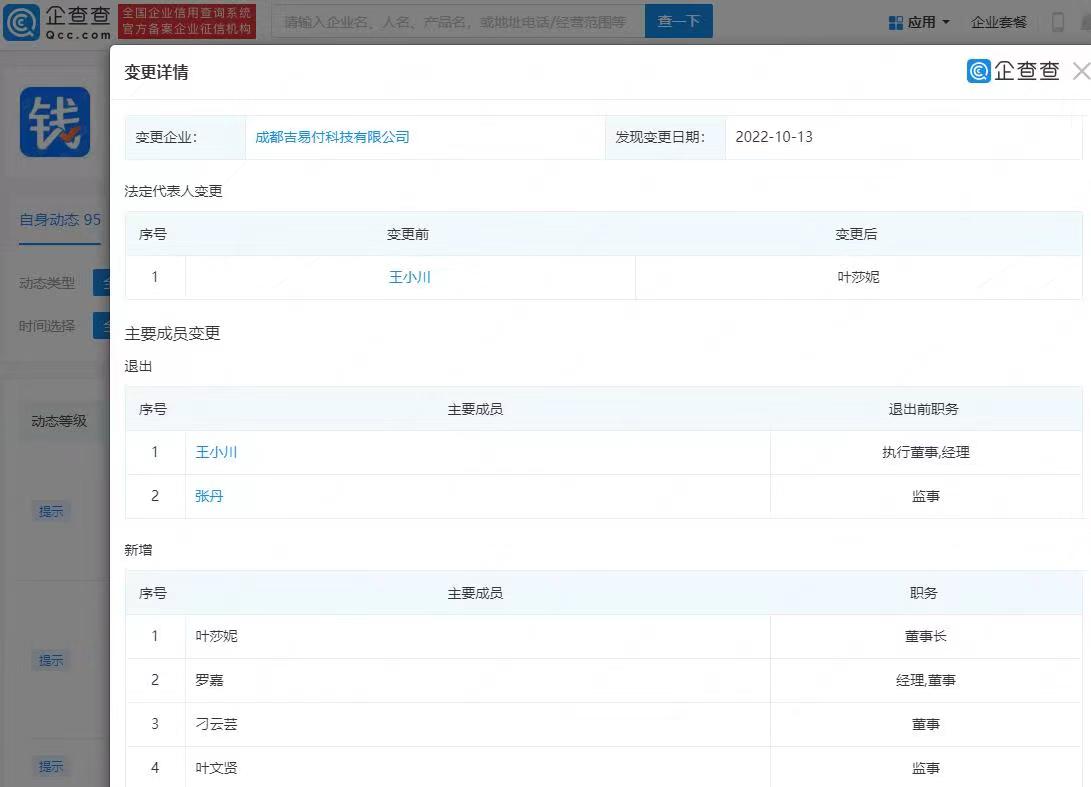
Task: Select the 法定代表人变更 section heading
Action: pyautogui.click(x=173, y=191)
